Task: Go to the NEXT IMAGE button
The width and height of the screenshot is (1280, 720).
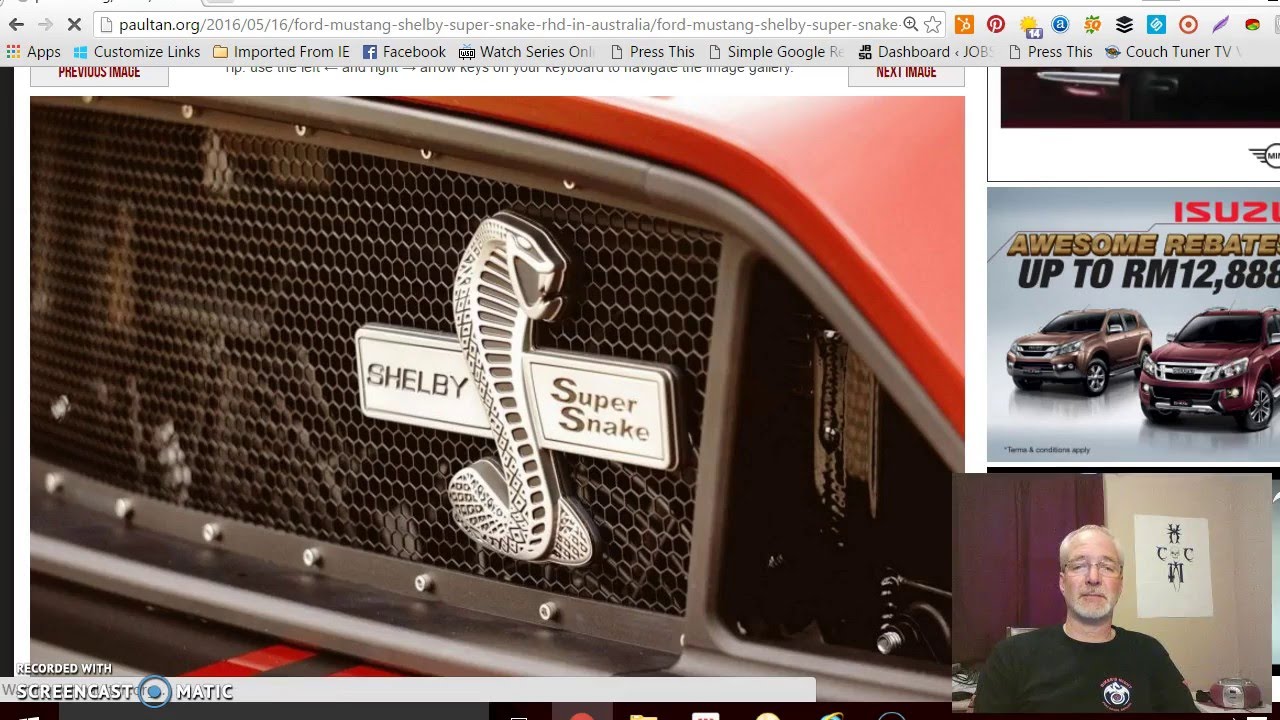Action: [x=906, y=74]
